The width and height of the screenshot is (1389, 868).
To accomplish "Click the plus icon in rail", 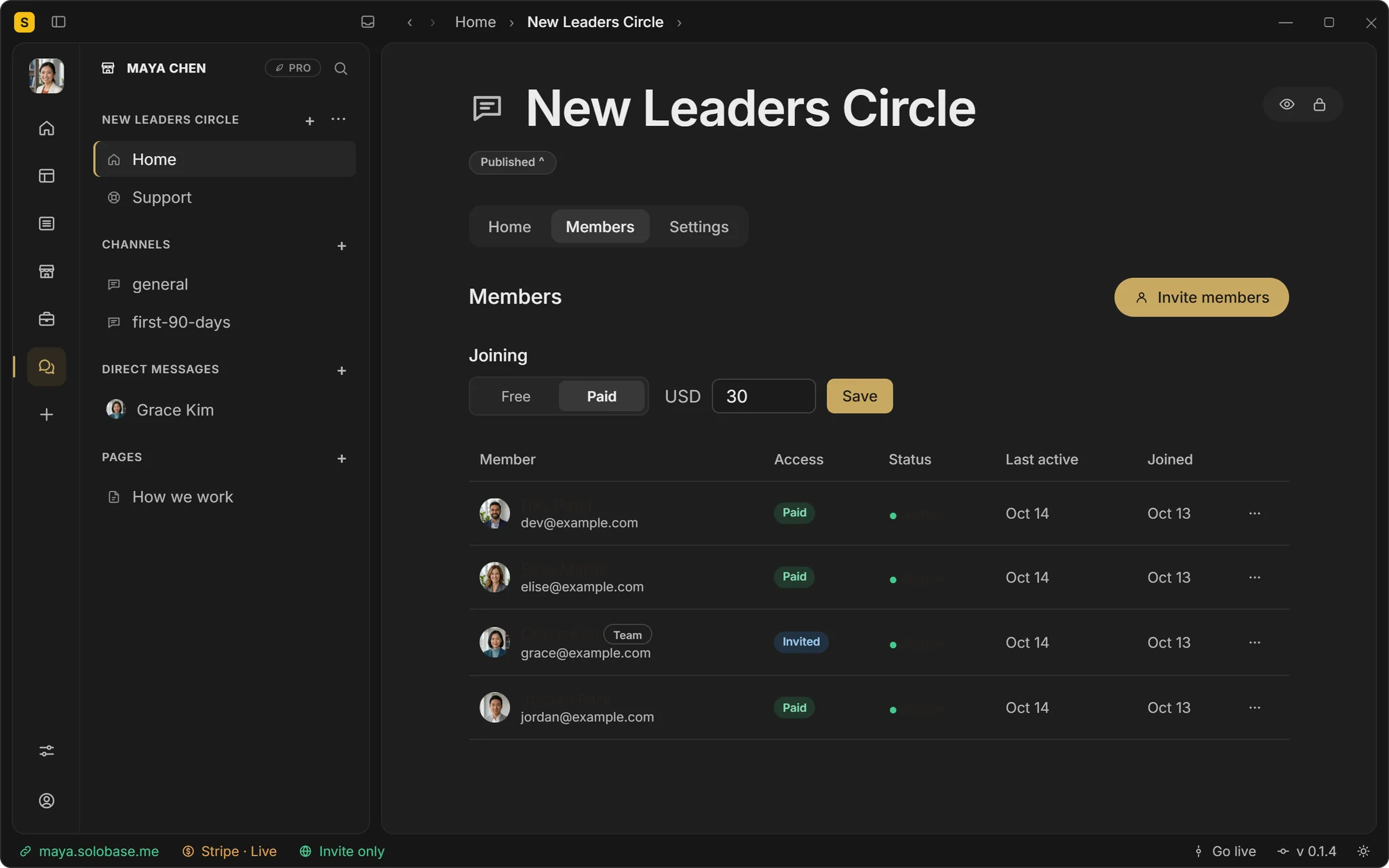I will [x=46, y=414].
